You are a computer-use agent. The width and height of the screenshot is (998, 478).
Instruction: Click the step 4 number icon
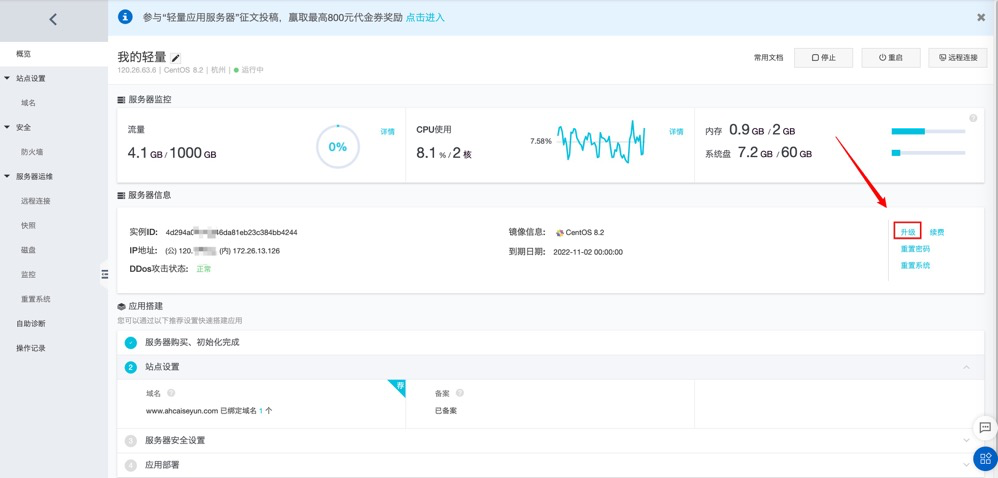point(130,465)
